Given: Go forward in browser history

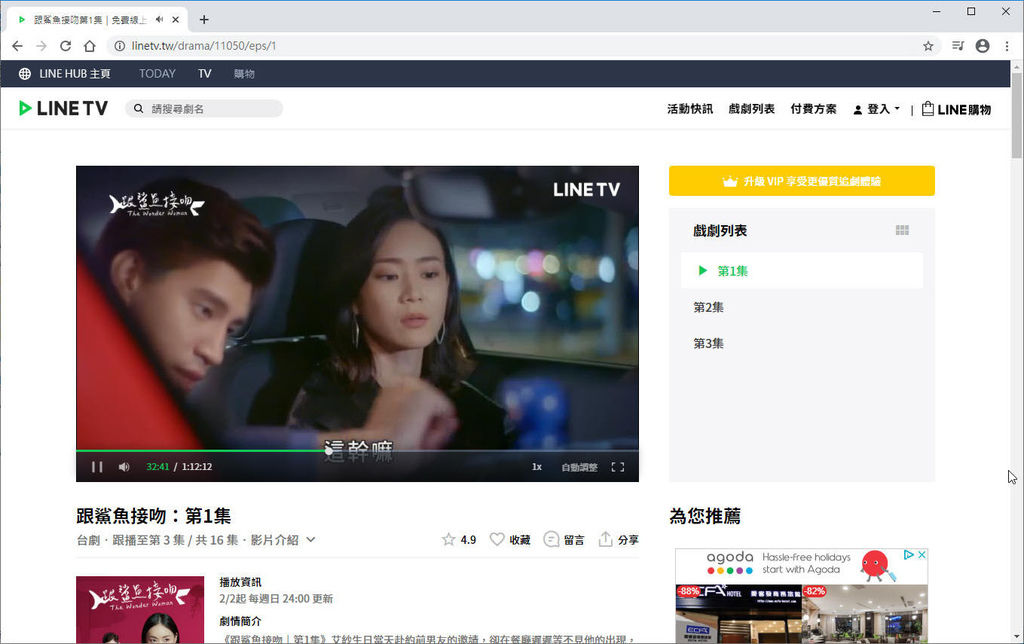Looking at the screenshot, I should [41, 46].
